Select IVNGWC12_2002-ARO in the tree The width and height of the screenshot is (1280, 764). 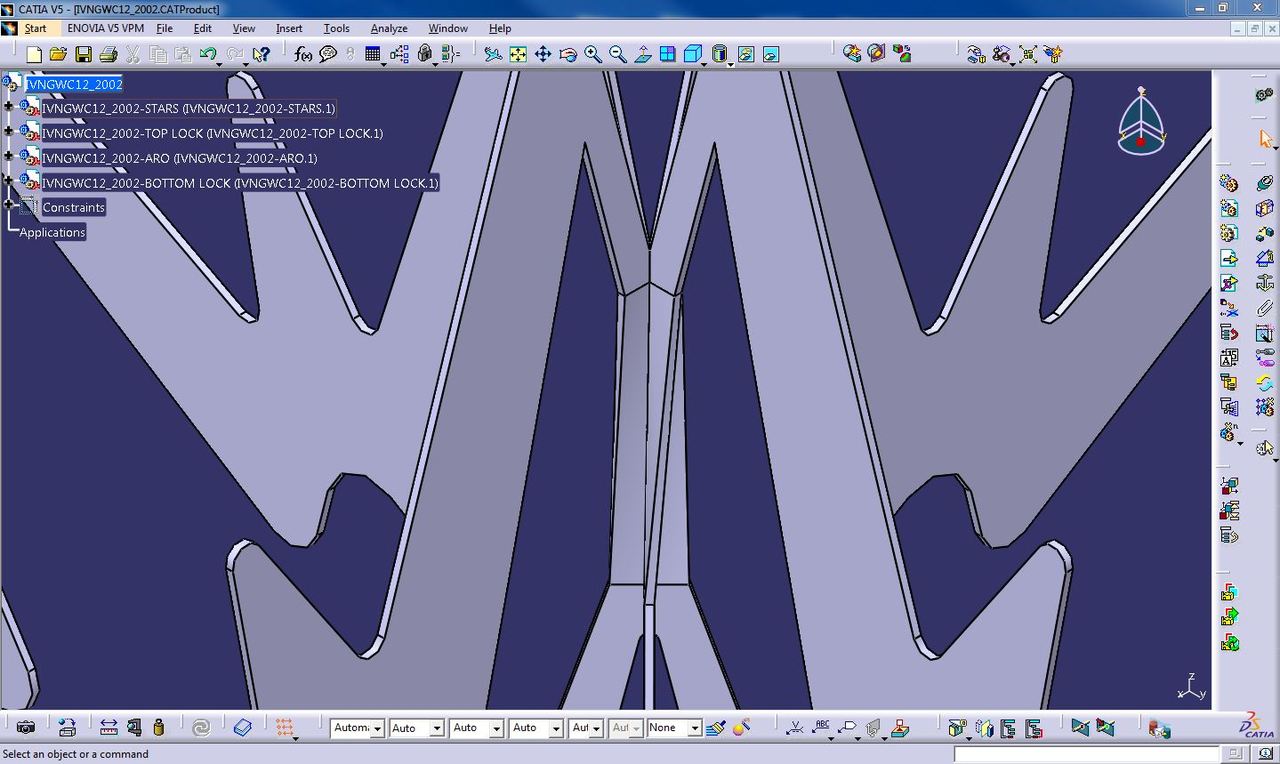pos(180,158)
